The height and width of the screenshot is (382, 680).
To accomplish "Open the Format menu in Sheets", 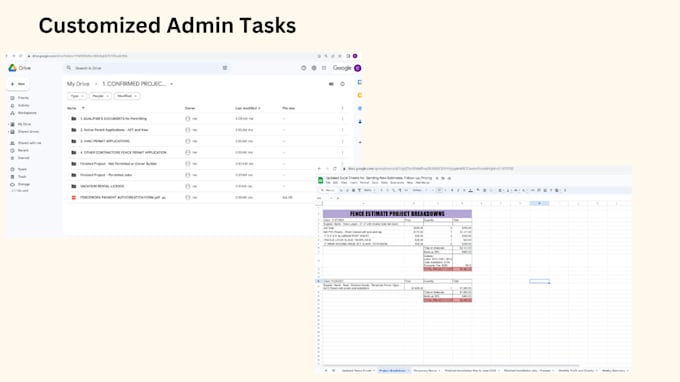I will coord(365,183).
